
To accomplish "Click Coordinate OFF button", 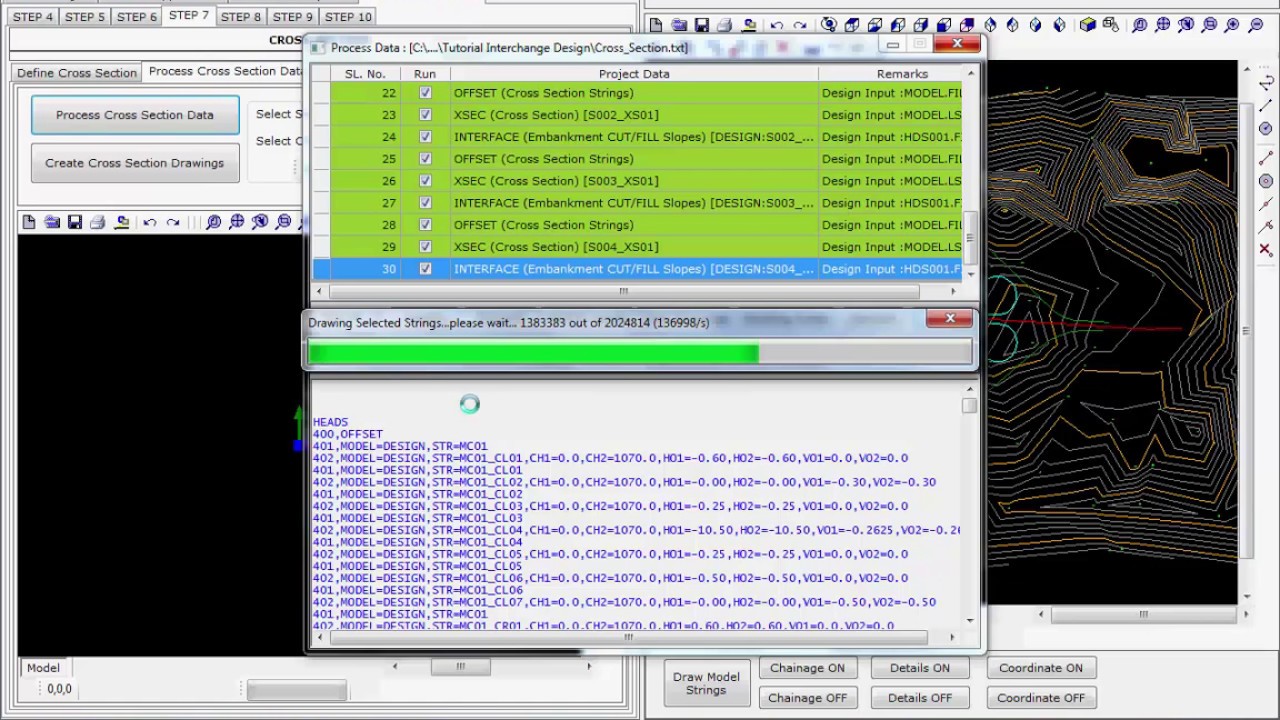I will (x=1041, y=698).
